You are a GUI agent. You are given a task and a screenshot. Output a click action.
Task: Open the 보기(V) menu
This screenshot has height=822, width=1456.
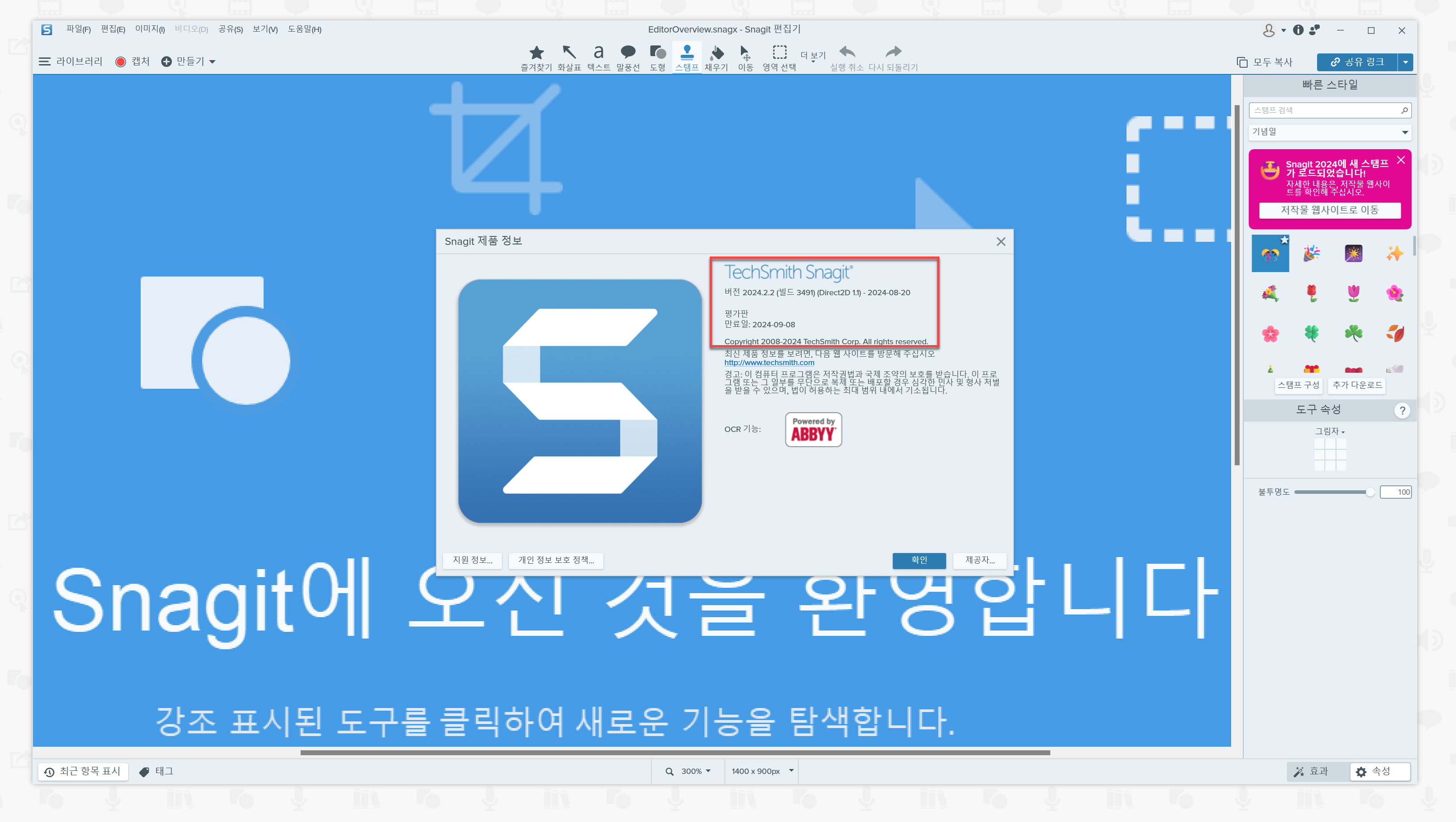point(264,29)
